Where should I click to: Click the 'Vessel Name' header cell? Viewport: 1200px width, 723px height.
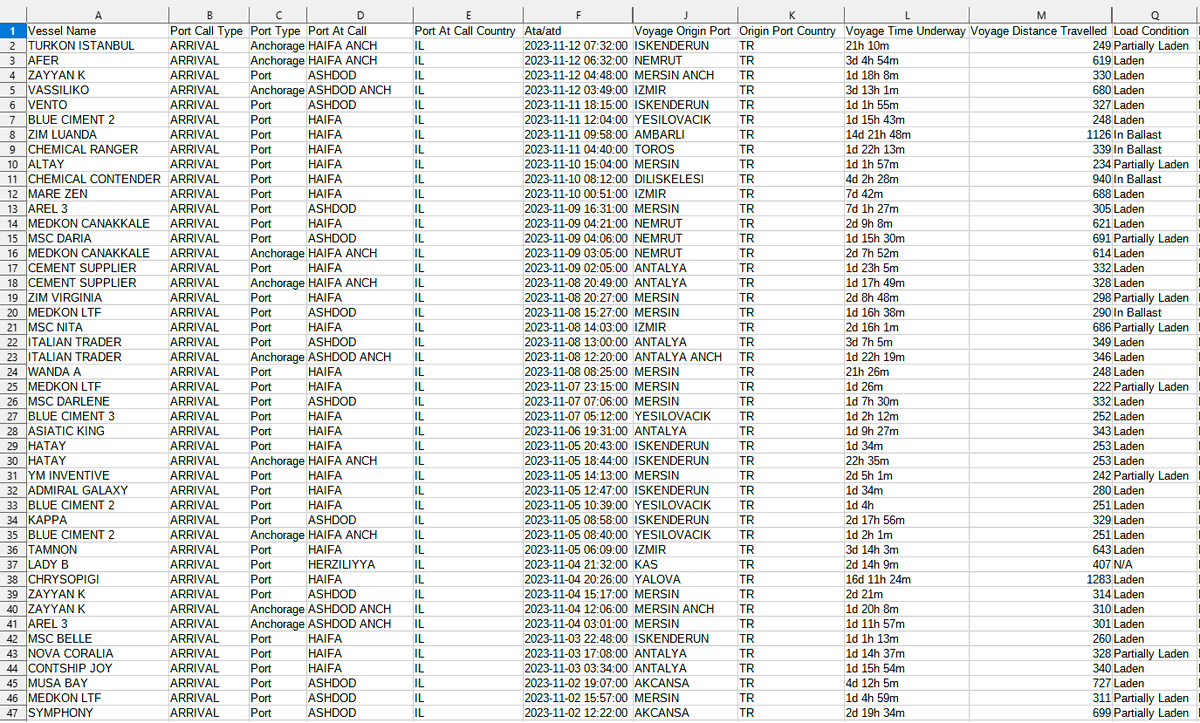click(97, 31)
